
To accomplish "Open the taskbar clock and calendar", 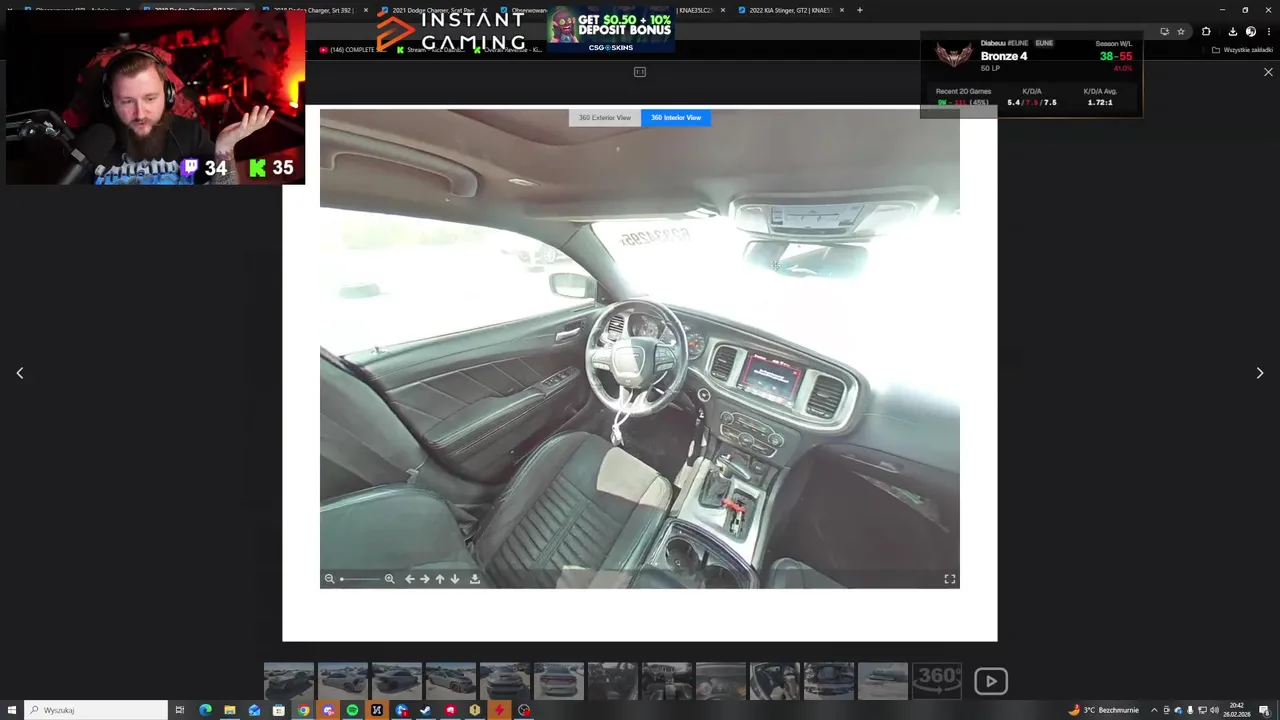I will coord(1237,710).
